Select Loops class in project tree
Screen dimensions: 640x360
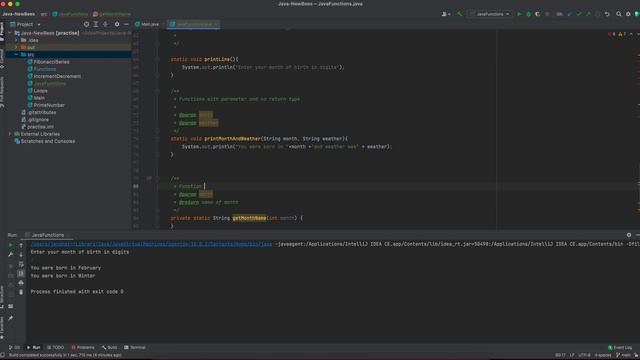pos(38,91)
